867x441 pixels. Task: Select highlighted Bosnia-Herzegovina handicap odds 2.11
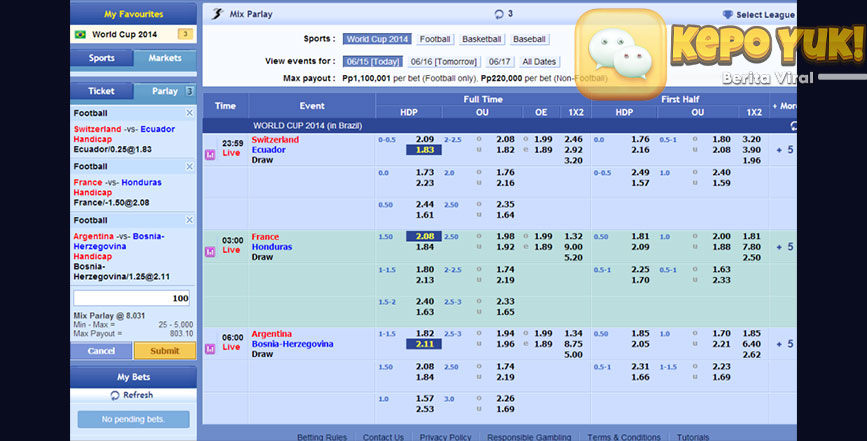[x=424, y=344]
